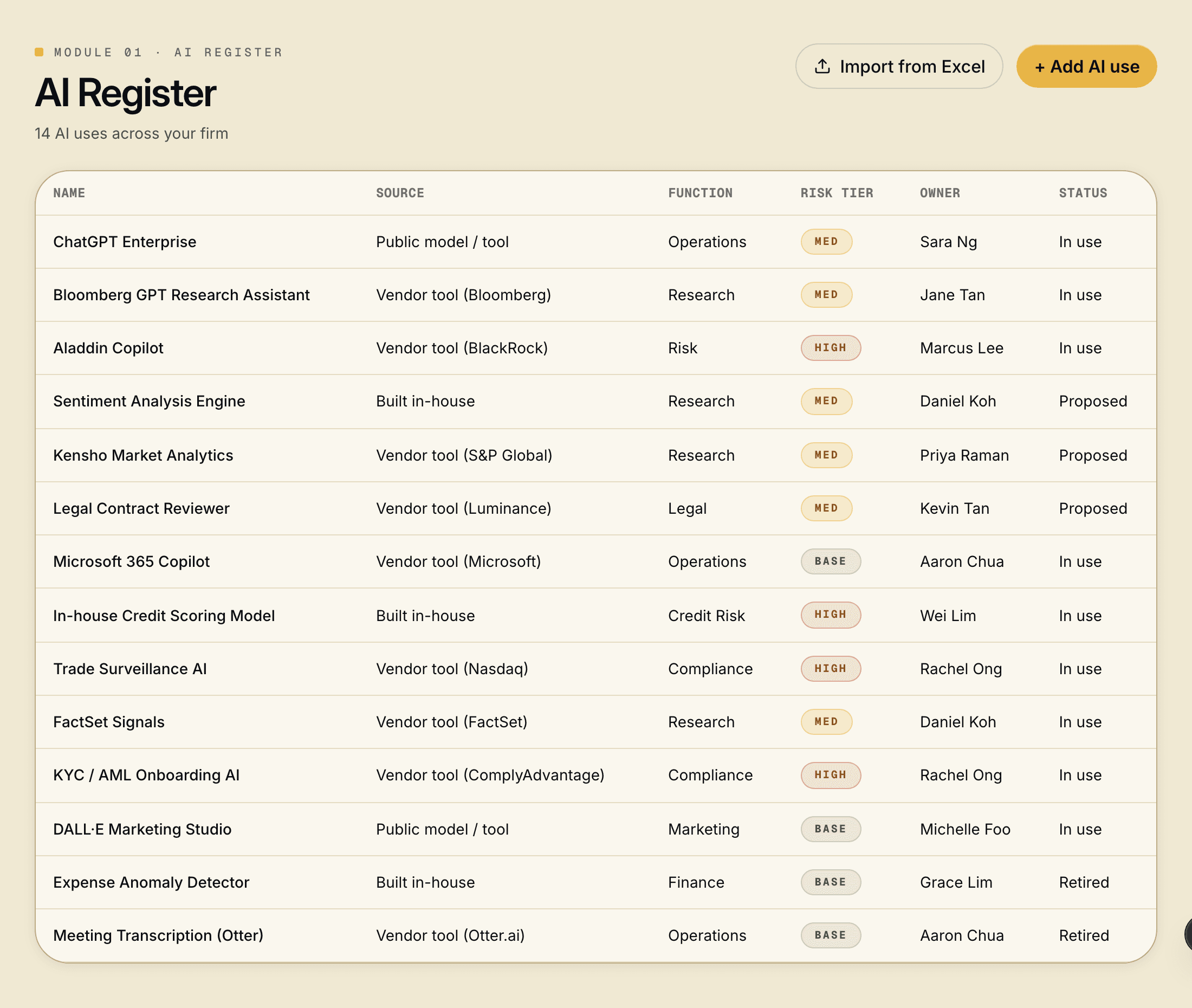Click Vendor tool (ComplyAdvantage) source cell
This screenshot has height=1008, width=1192.
(490, 776)
